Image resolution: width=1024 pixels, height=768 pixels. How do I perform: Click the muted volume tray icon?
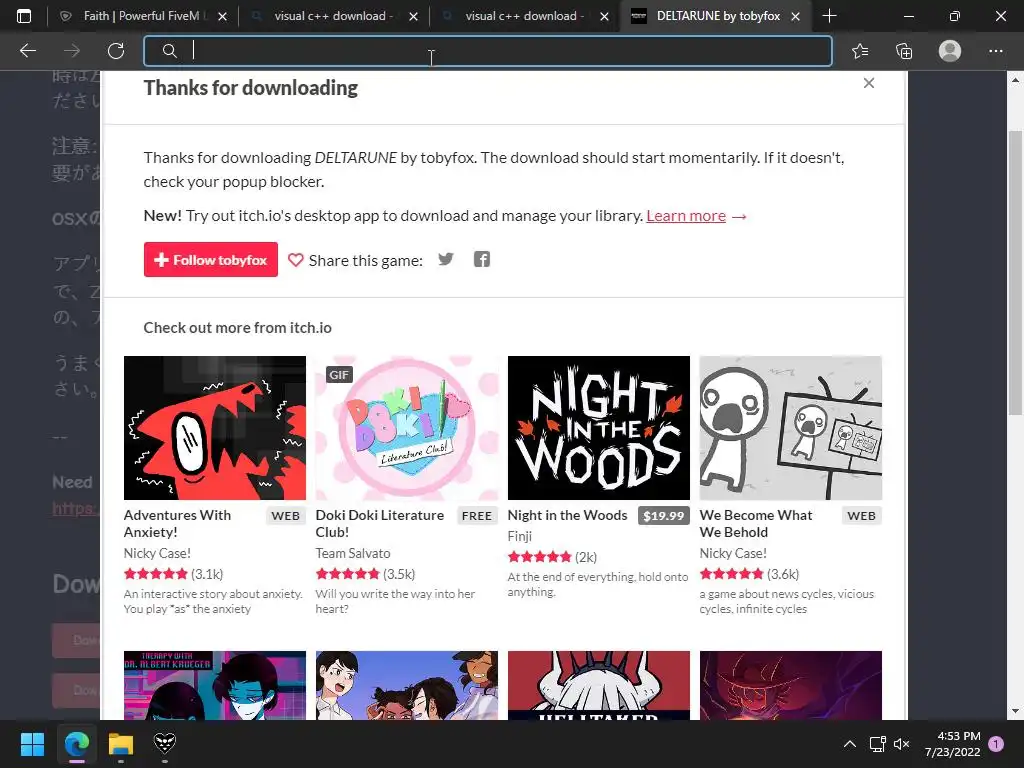coord(902,744)
